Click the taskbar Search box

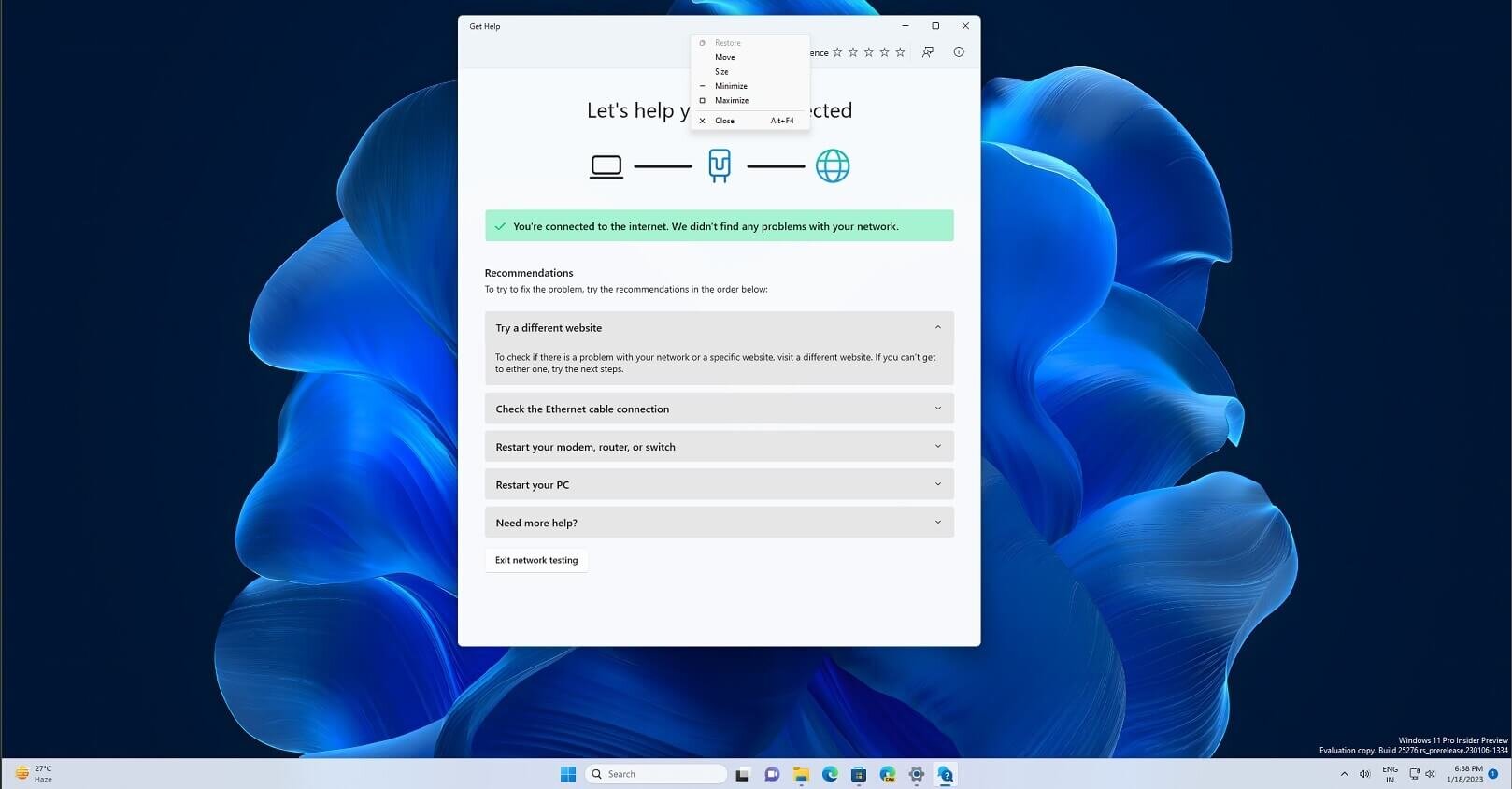pyautogui.click(x=656, y=774)
